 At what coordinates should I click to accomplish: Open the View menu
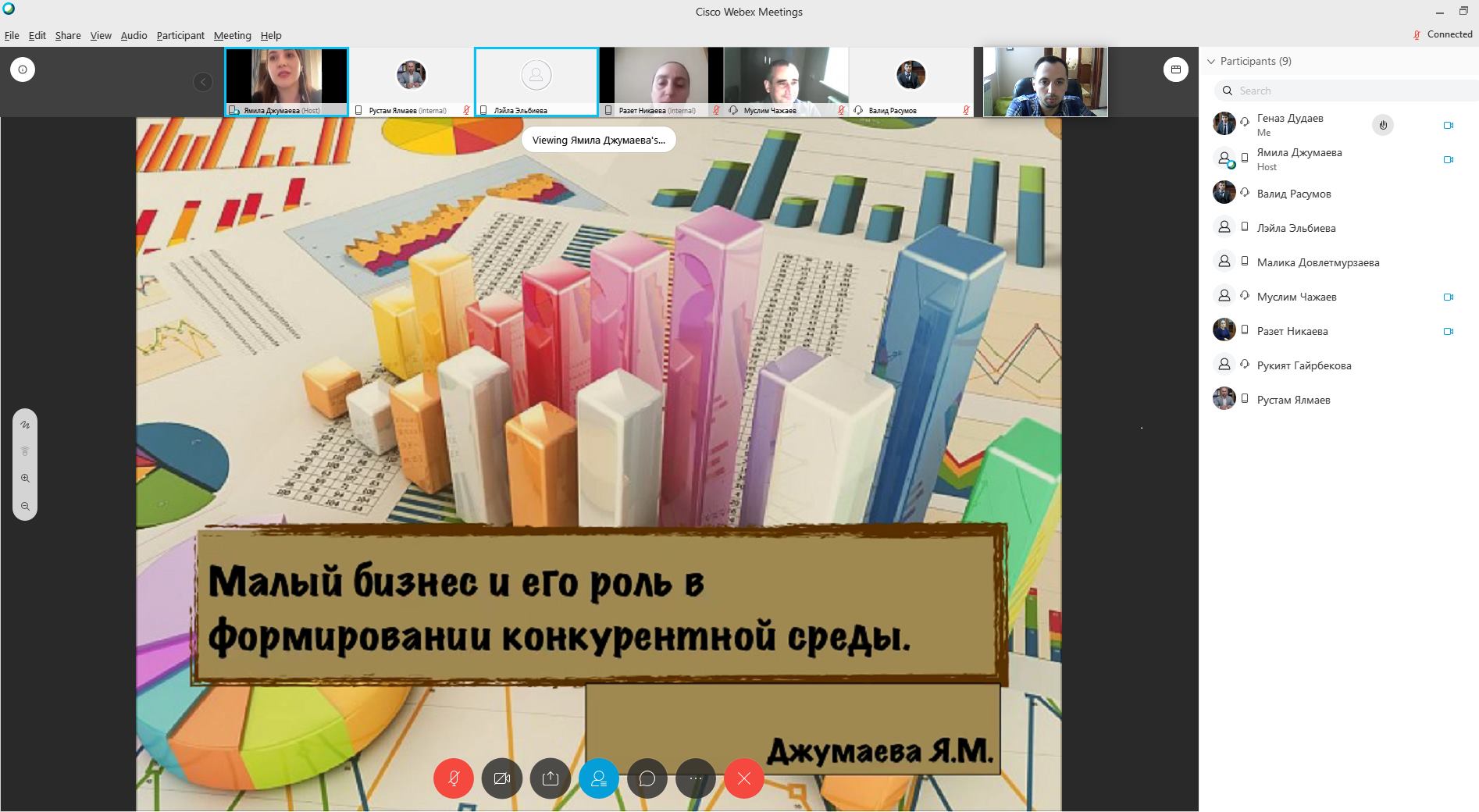click(101, 35)
